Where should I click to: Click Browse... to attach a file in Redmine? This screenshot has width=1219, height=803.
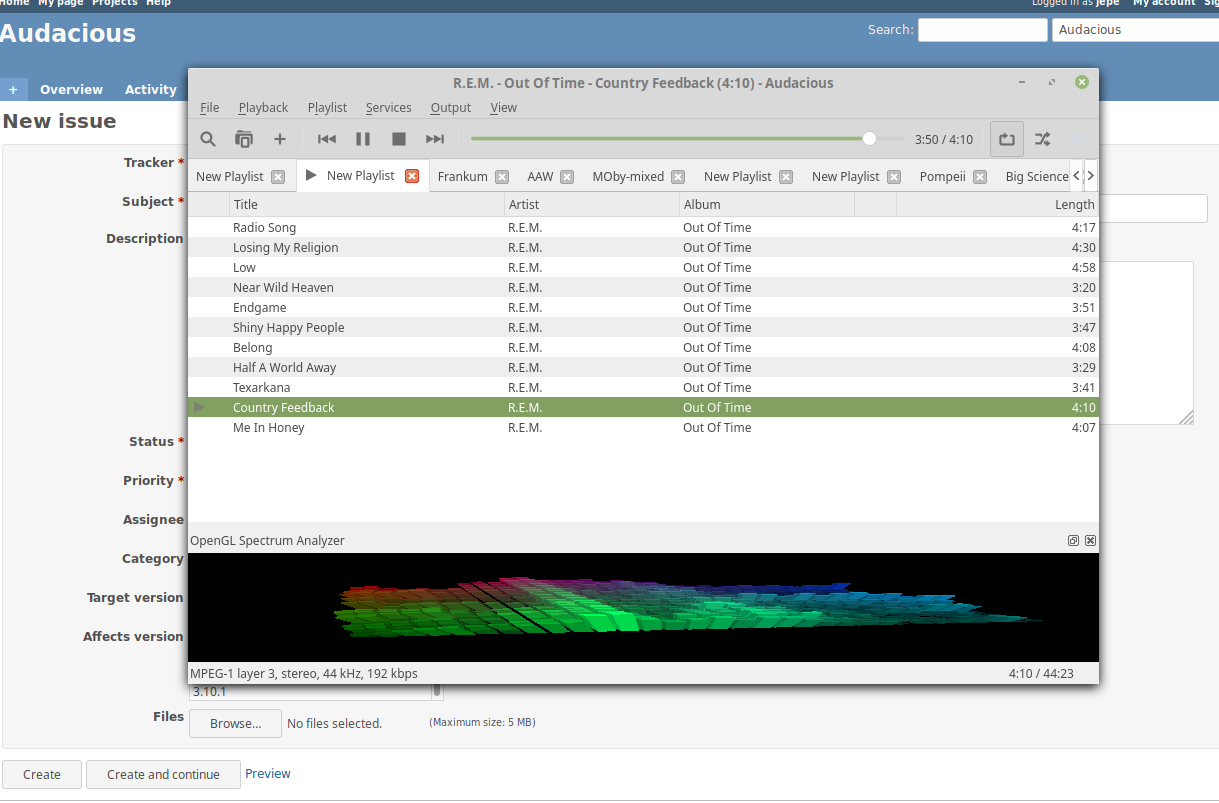click(x=235, y=723)
